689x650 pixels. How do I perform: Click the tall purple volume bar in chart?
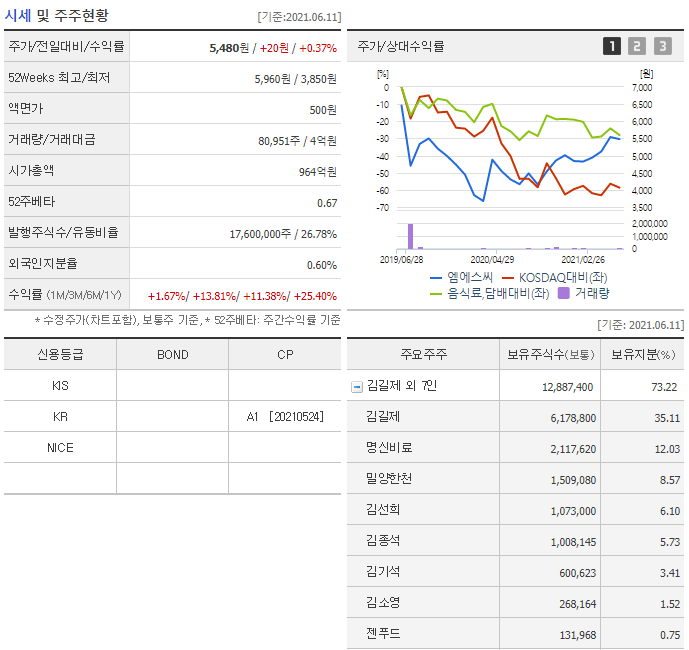click(x=410, y=236)
